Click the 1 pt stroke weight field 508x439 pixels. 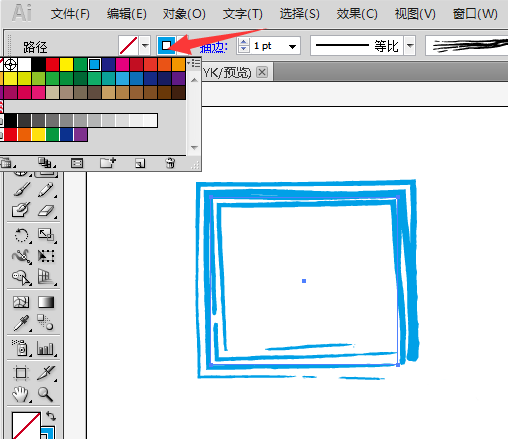pyautogui.click(x=268, y=46)
